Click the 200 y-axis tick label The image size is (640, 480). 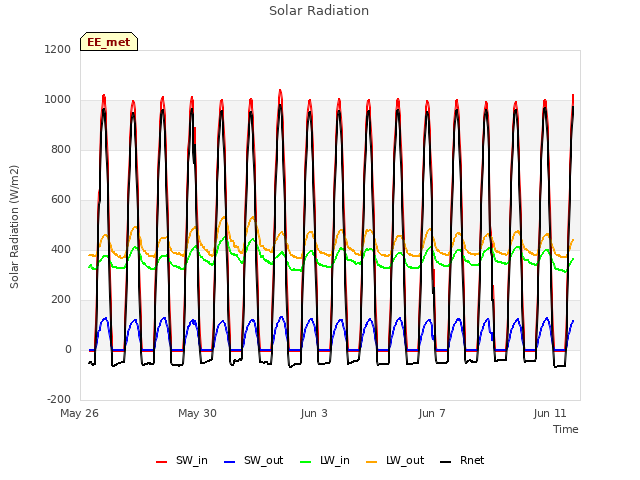pyautogui.click(x=61, y=300)
